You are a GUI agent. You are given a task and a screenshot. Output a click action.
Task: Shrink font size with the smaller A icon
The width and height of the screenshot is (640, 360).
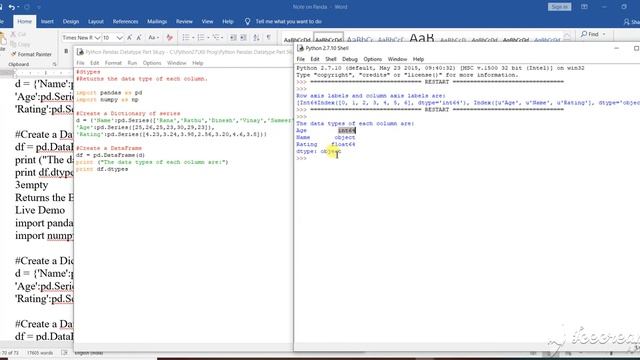click(139, 38)
